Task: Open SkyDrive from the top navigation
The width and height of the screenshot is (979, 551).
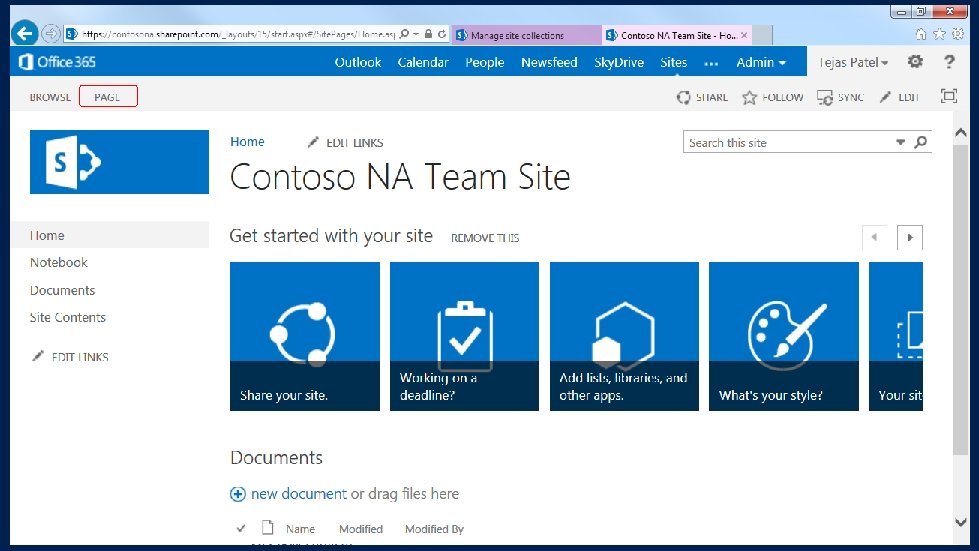Action: coord(619,62)
